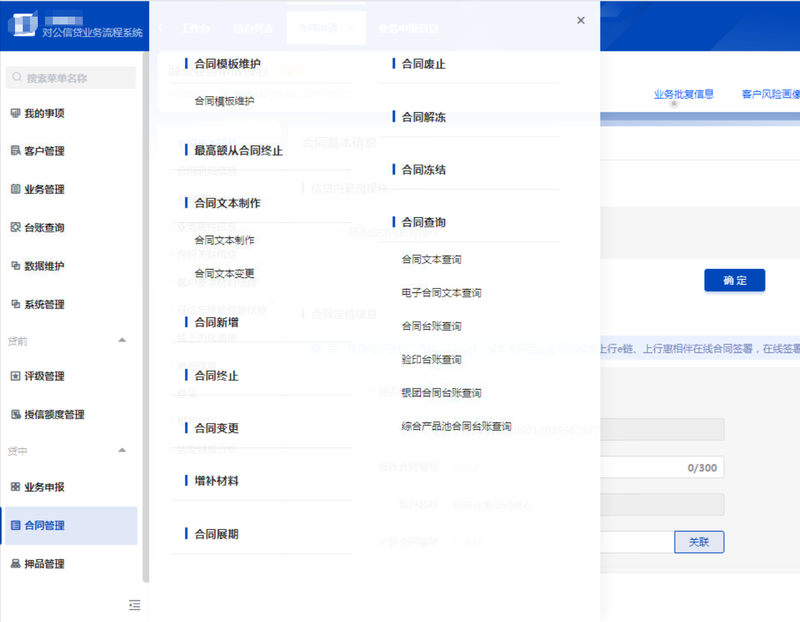Click the 押品管理 sidebar icon
The height and width of the screenshot is (622, 800).
point(16,564)
